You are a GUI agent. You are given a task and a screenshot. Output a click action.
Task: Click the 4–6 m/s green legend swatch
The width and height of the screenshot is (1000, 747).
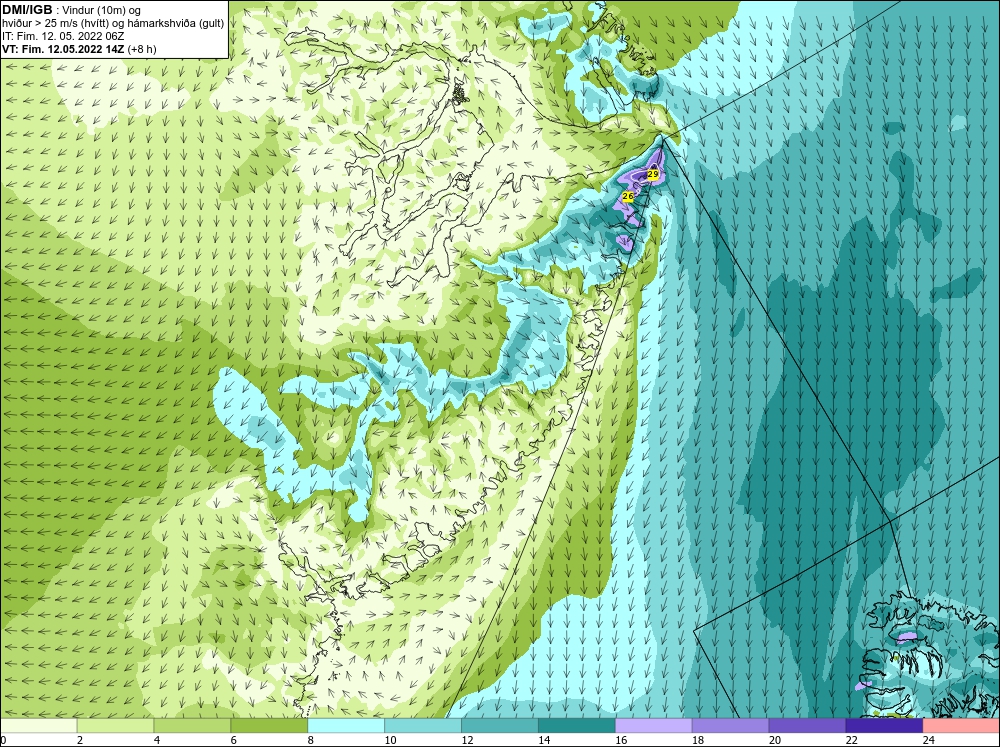[192, 726]
